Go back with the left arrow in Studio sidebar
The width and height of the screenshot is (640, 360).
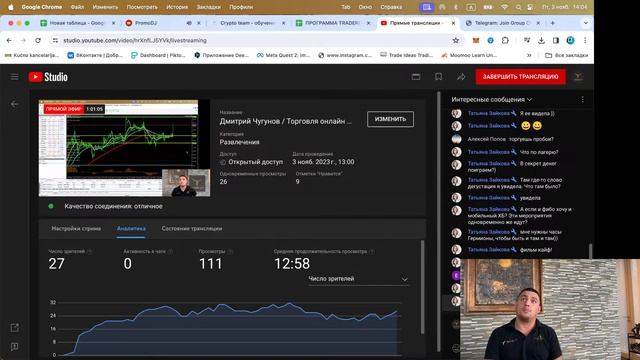pyautogui.click(x=14, y=104)
